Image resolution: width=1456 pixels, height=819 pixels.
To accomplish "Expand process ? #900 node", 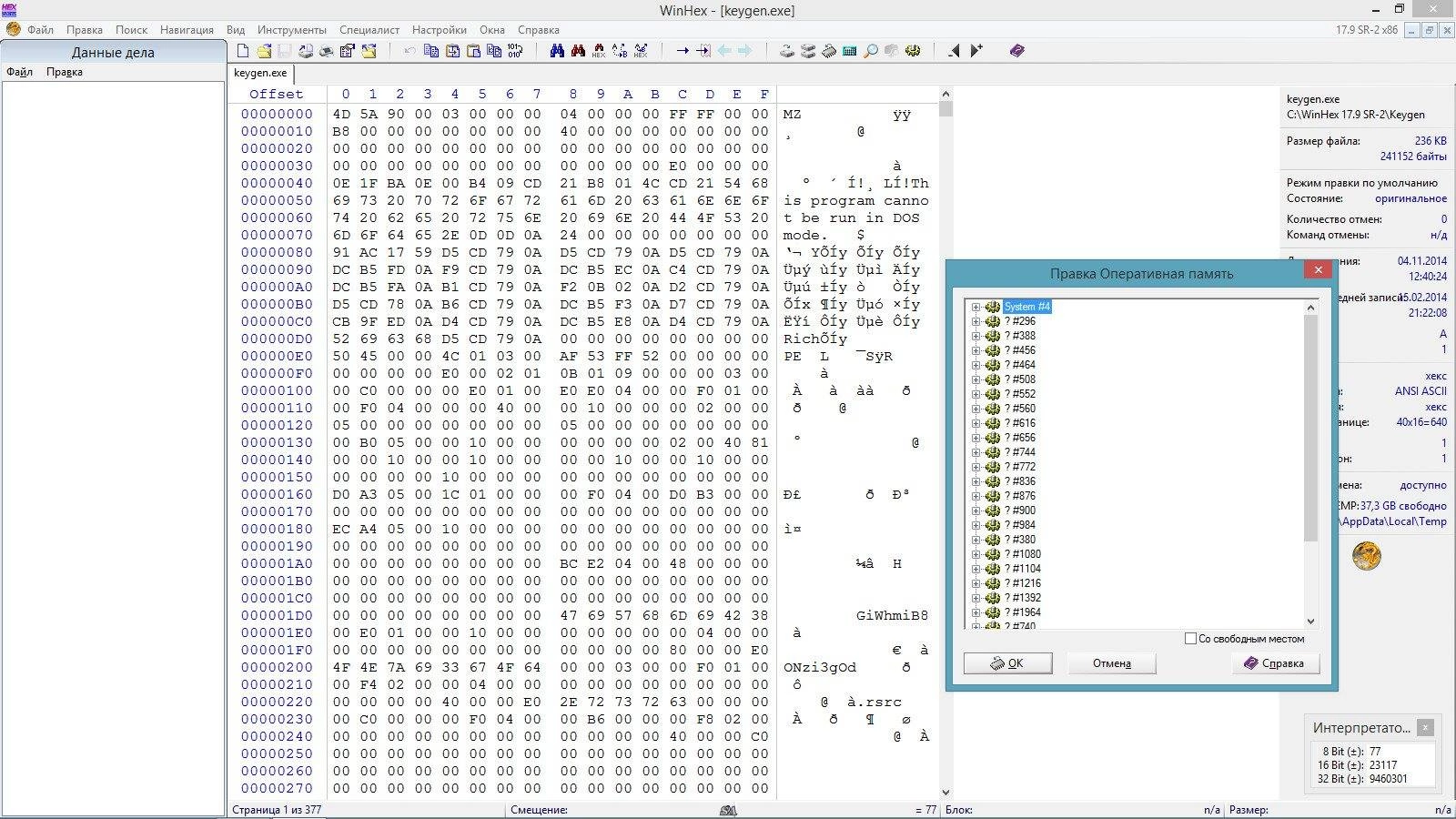I will click(976, 511).
